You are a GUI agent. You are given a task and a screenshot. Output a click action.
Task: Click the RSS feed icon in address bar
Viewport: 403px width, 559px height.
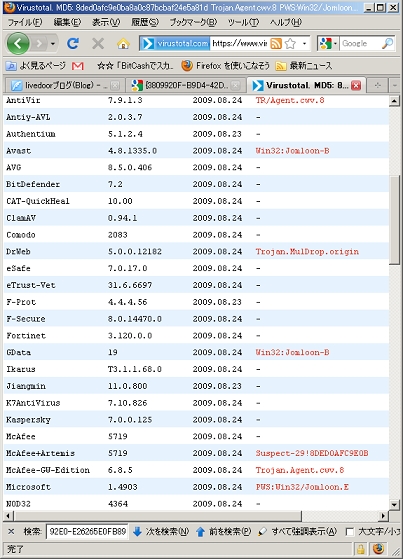click(276, 43)
